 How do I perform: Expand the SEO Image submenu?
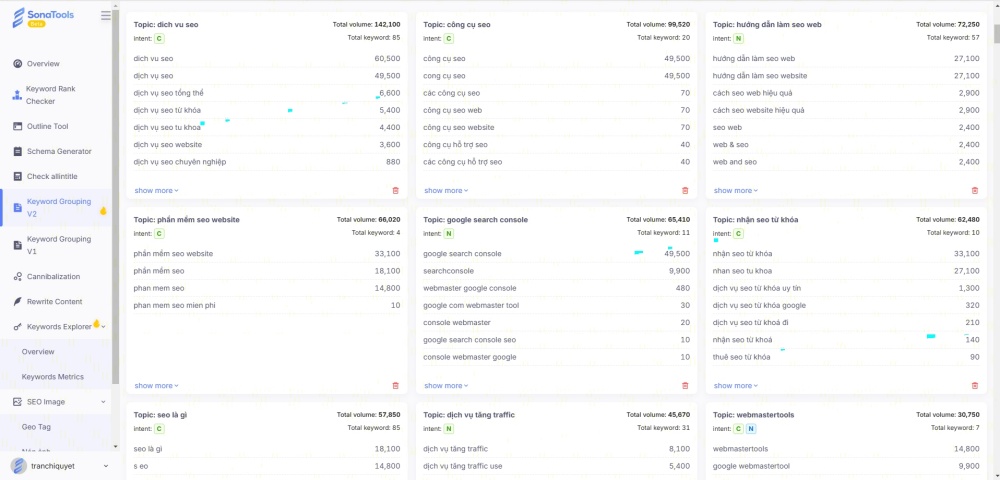pyautogui.click(x=103, y=402)
